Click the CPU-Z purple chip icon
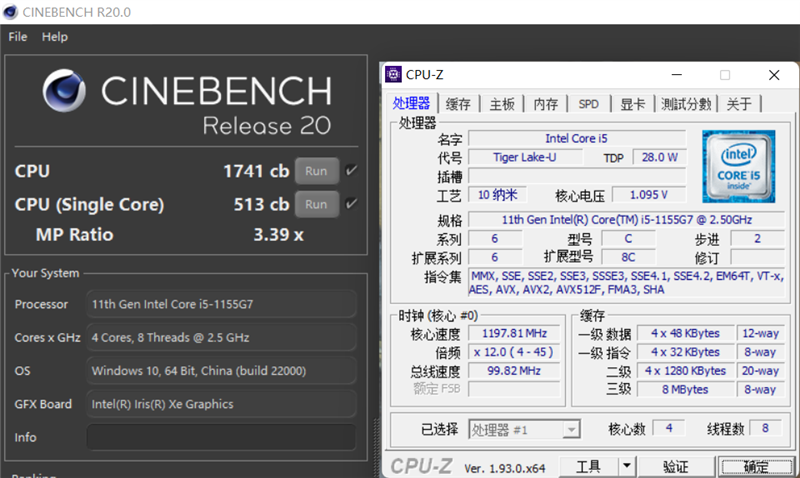 393,74
